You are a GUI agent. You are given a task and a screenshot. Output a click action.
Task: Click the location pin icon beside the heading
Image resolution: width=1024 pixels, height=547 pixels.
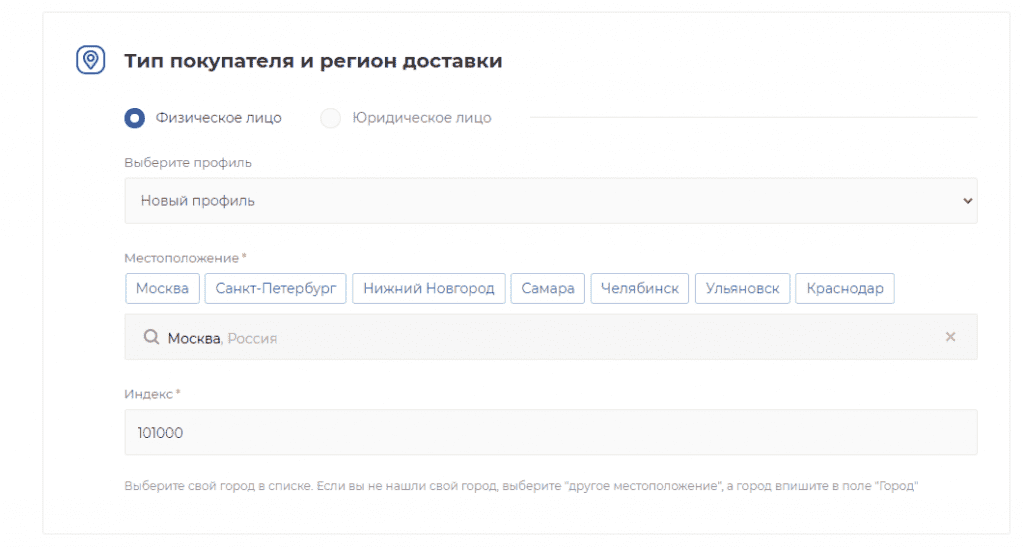tap(91, 60)
